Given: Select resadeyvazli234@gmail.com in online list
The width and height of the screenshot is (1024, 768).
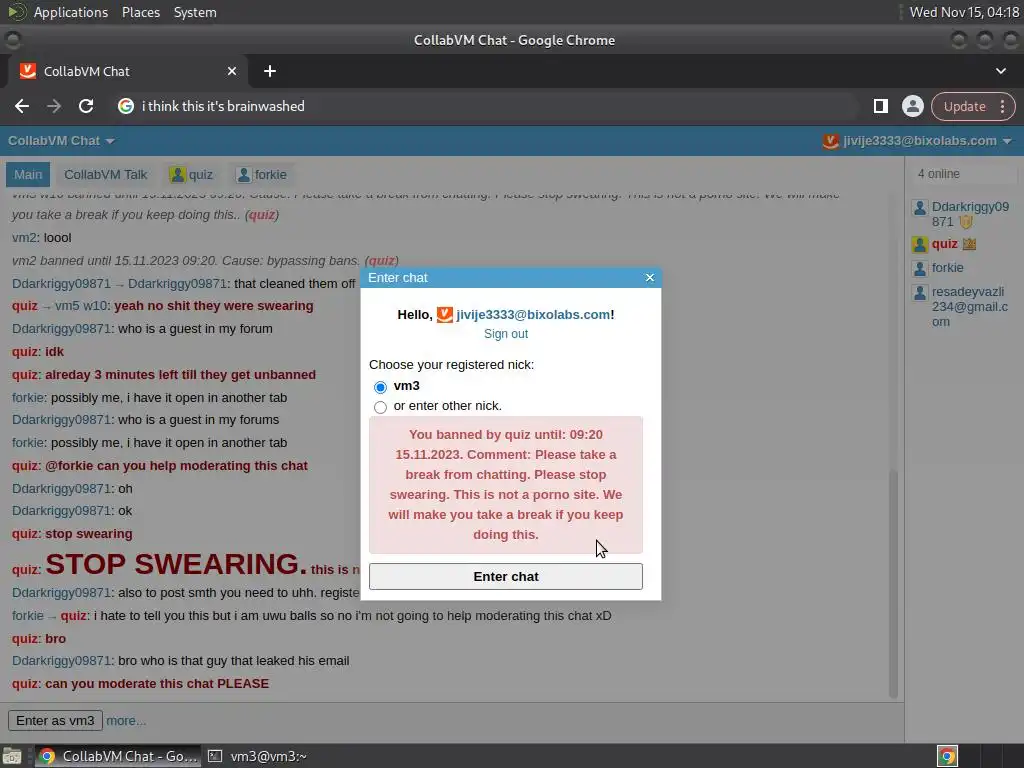Looking at the screenshot, I should pos(970,306).
